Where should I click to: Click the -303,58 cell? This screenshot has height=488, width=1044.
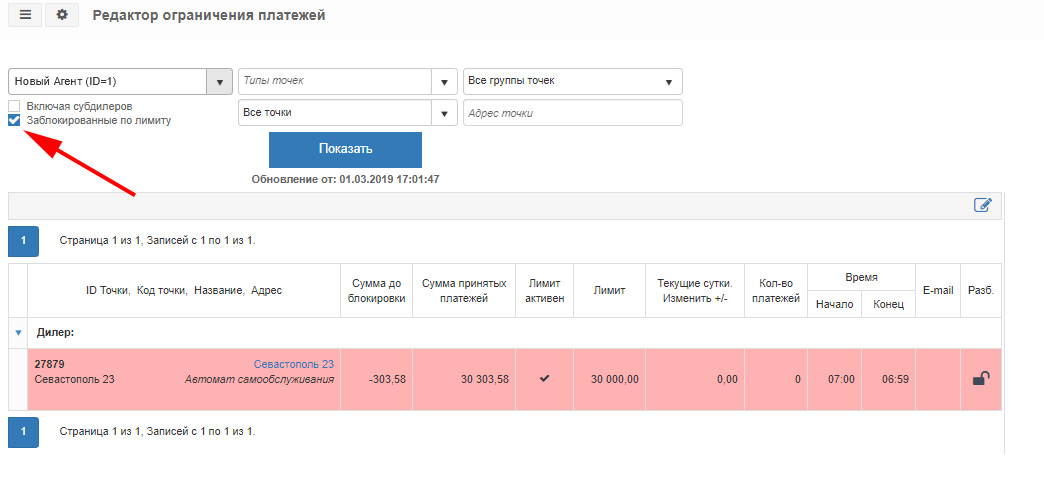tap(377, 379)
